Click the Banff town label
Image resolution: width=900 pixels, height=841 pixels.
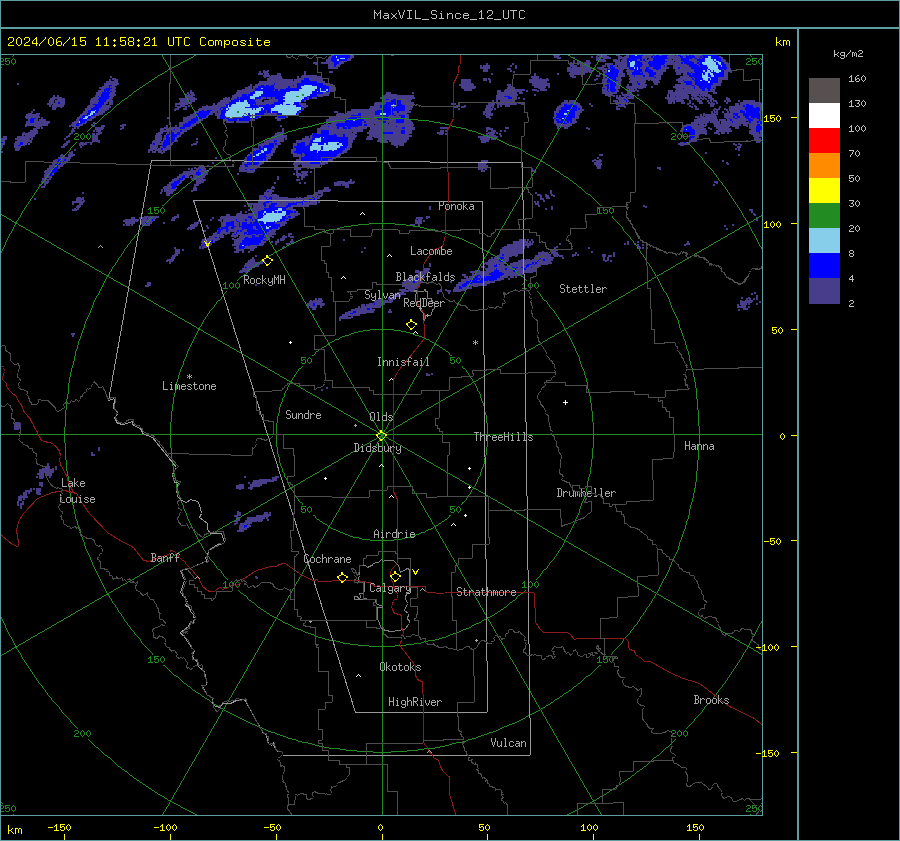click(x=165, y=558)
